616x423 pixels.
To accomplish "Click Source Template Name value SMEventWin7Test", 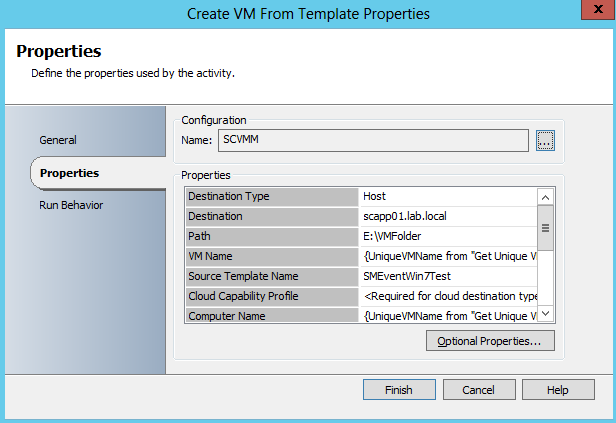I will 447,276.
